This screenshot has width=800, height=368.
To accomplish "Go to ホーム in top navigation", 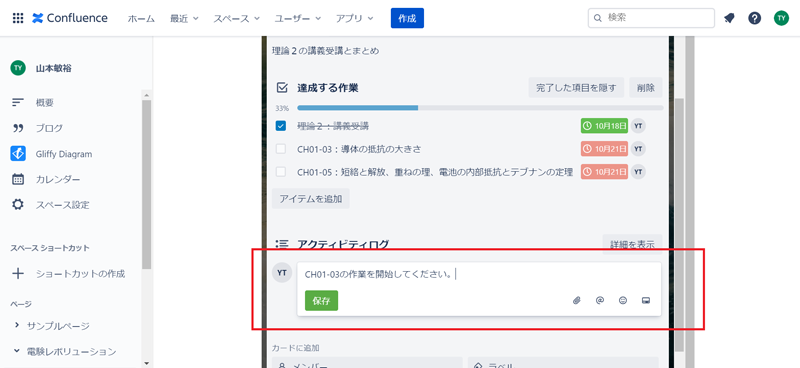I will pyautogui.click(x=141, y=18).
